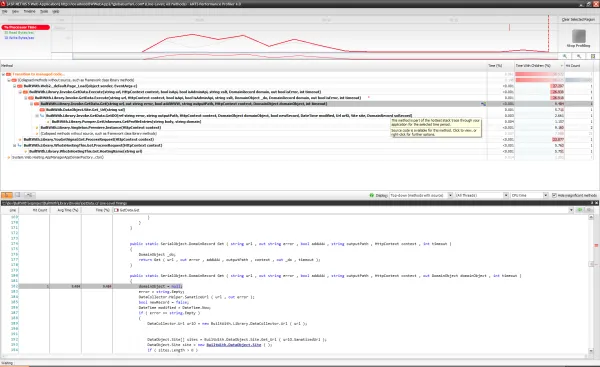This screenshot has width=600, height=367.
Task: Select DataObject.Site.Get_Url method row
Action: [x=86, y=110]
